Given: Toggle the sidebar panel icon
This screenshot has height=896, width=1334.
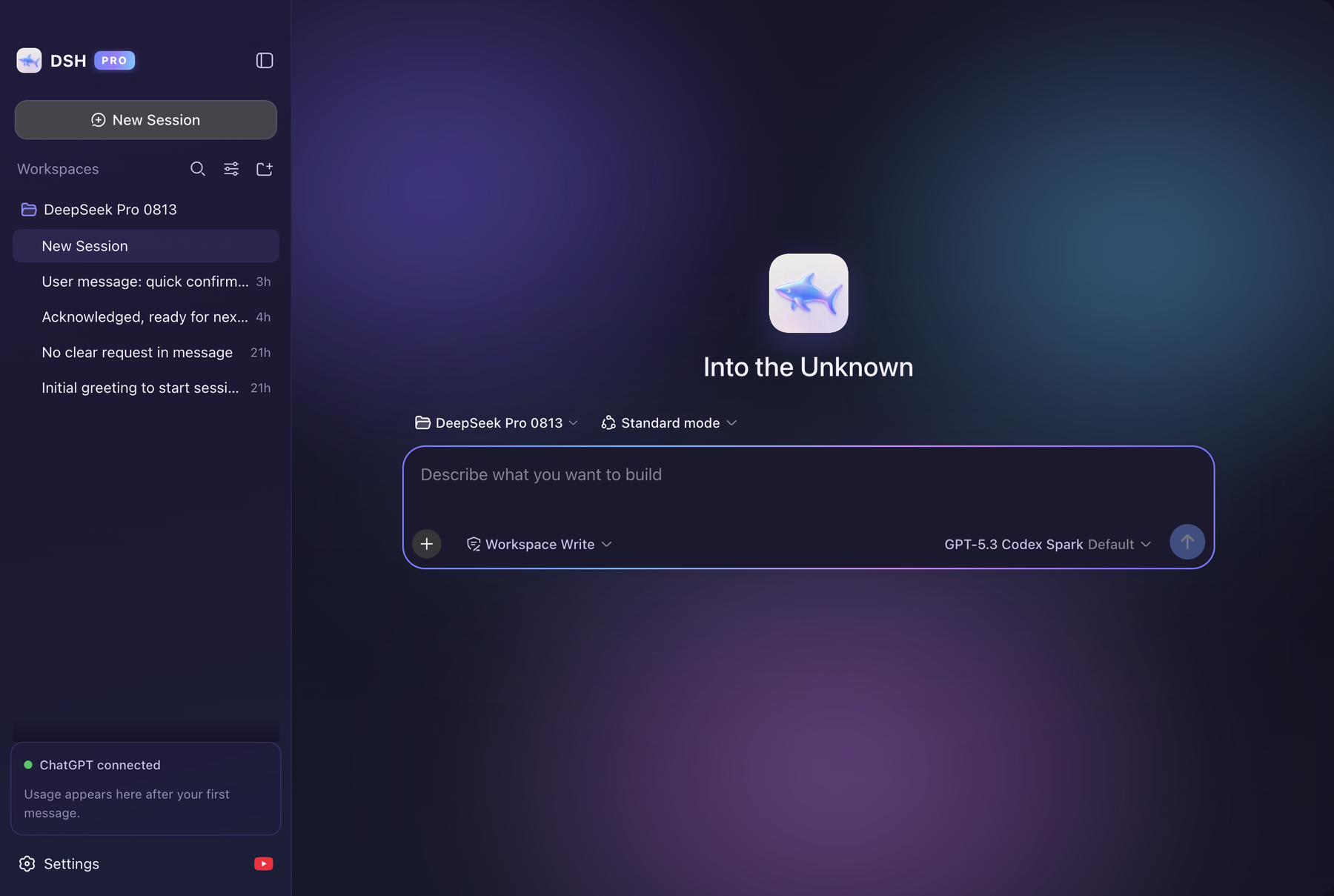Looking at the screenshot, I should [x=265, y=61].
